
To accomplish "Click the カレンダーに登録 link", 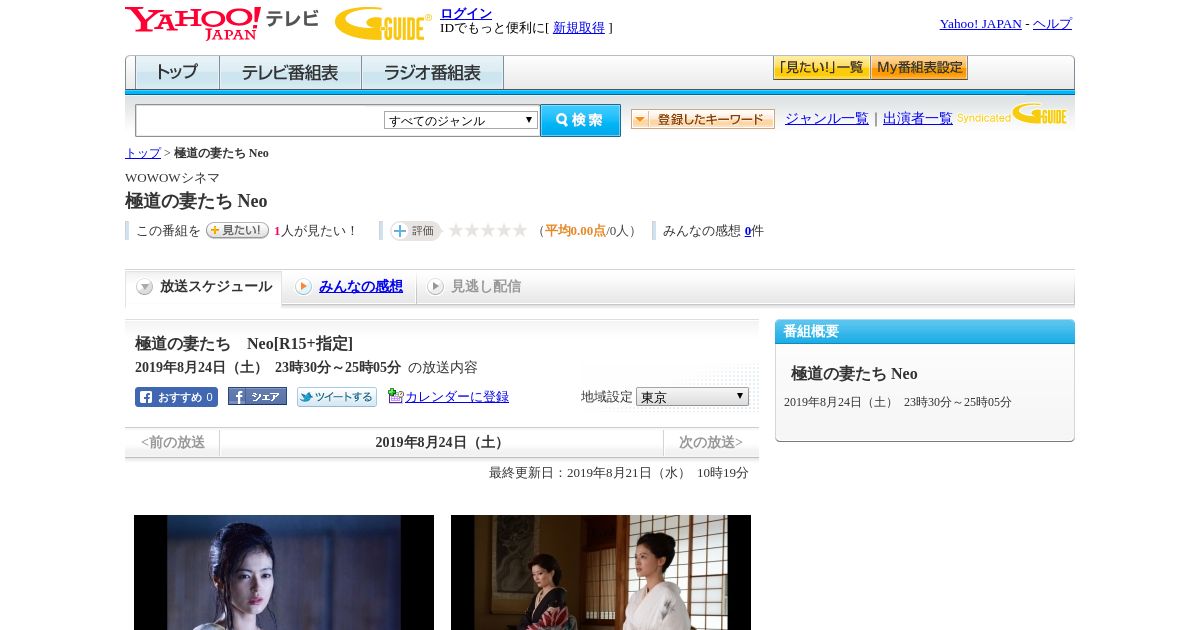I will (457, 397).
